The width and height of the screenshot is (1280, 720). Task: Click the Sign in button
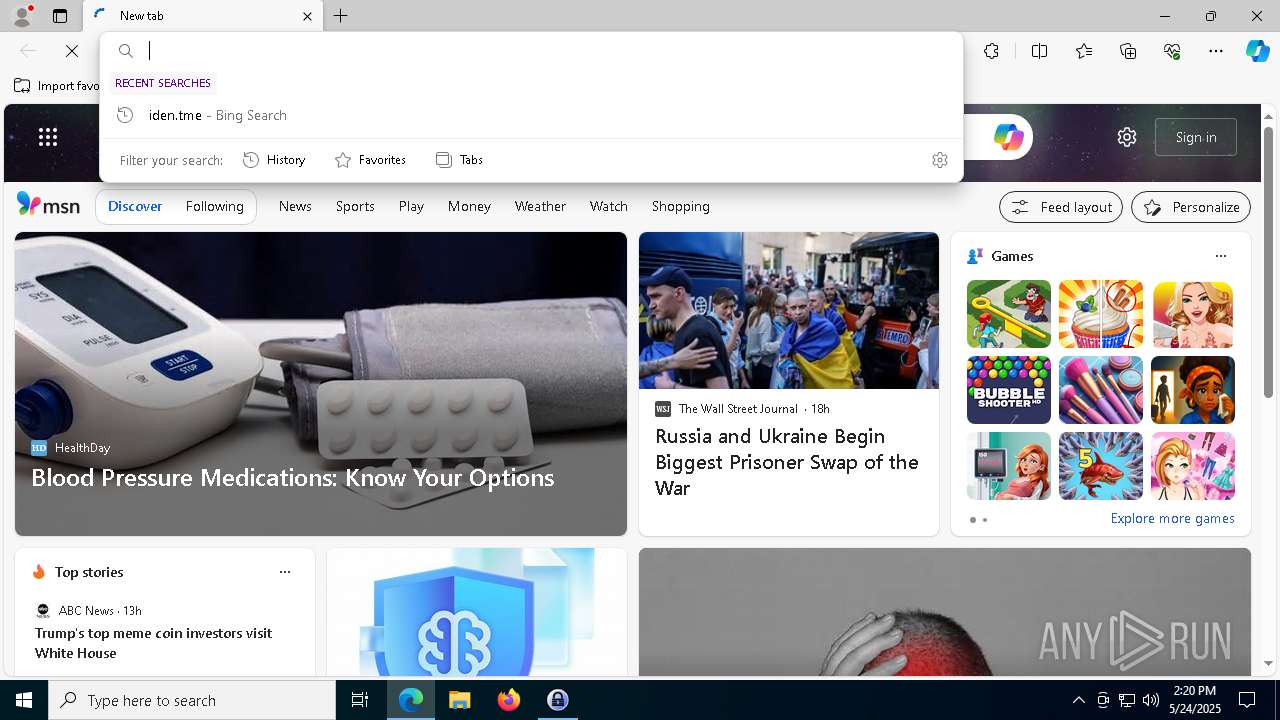point(1196,137)
